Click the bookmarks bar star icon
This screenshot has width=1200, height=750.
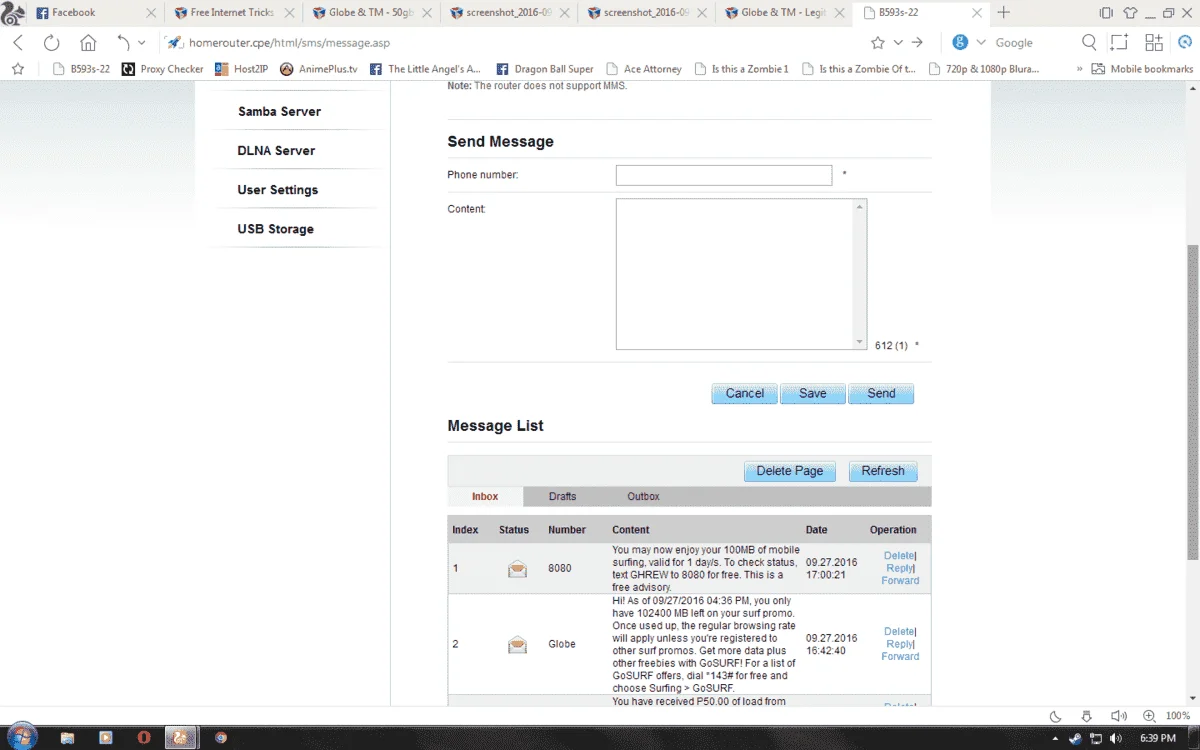tap(17, 69)
